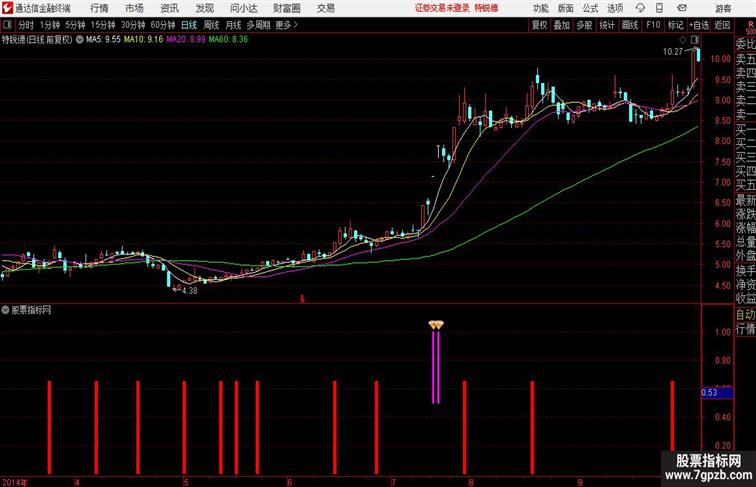Switch to 月线 monthly period
756x487 pixels.
(x=233, y=25)
